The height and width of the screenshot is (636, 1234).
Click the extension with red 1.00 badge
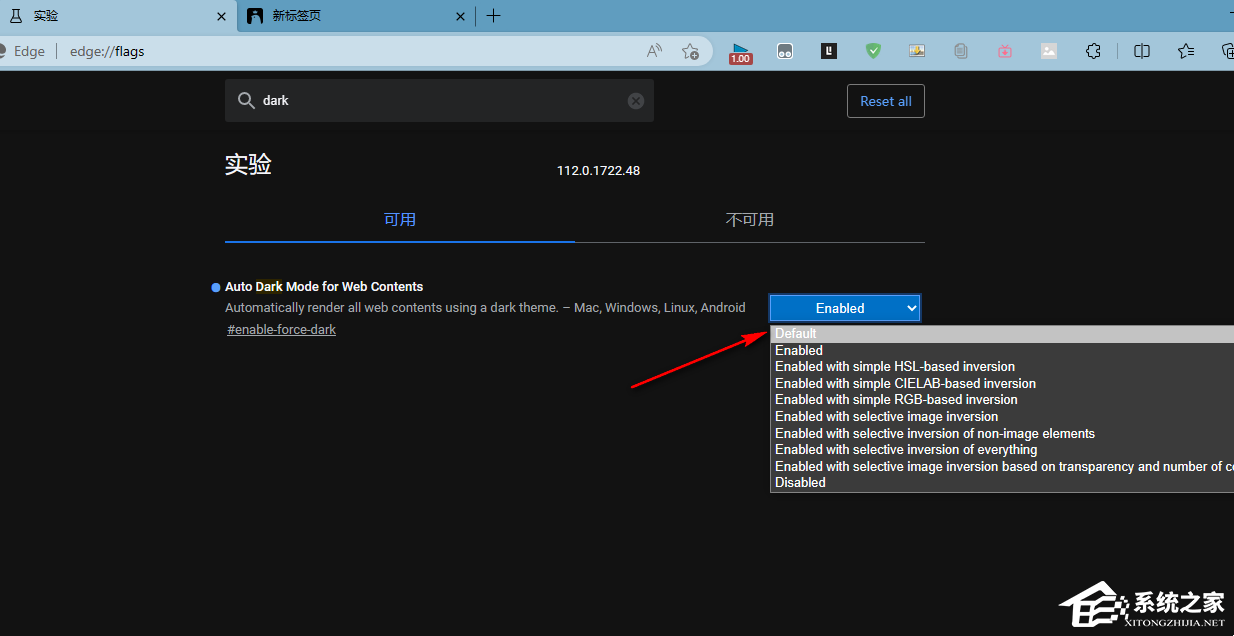click(x=740, y=52)
